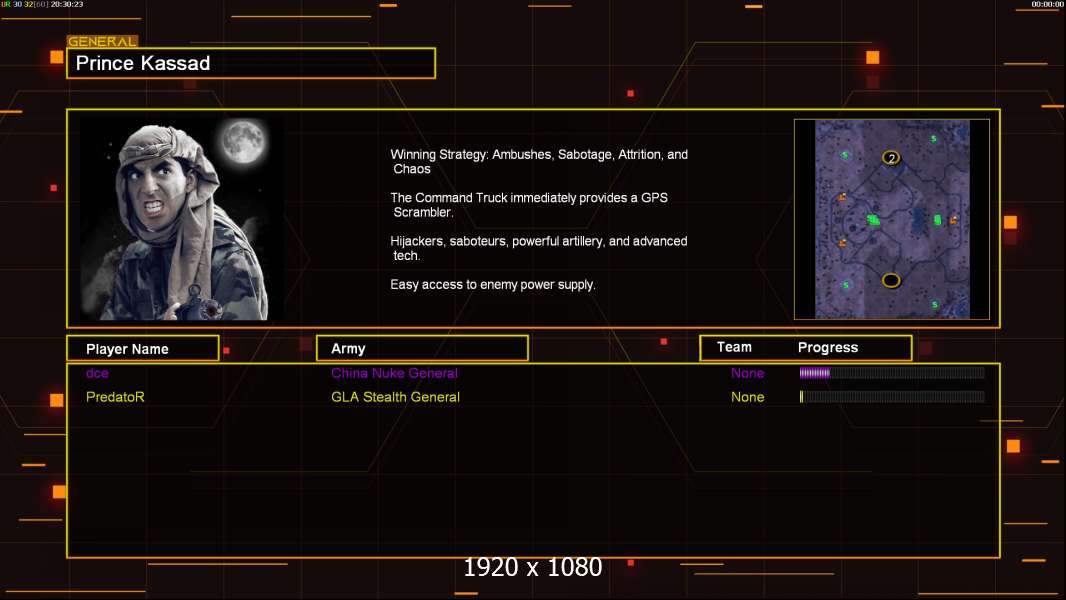Click the Prince Kassad portrait image
Image resolution: width=1066 pixels, height=600 pixels.
pyautogui.click(x=181, y=219)
